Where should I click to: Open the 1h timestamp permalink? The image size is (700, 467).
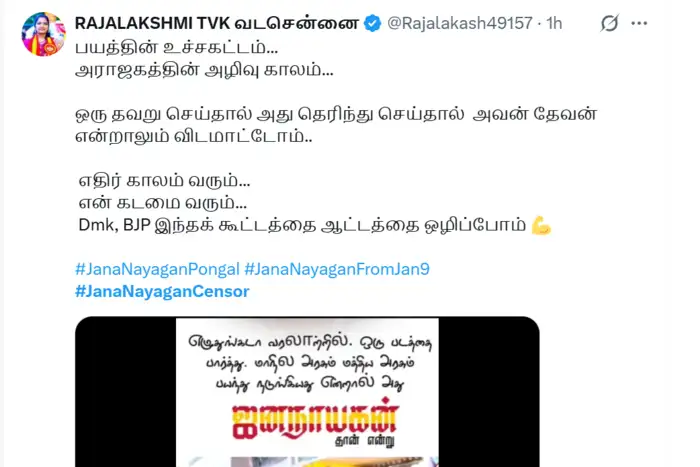coord(554,23)
